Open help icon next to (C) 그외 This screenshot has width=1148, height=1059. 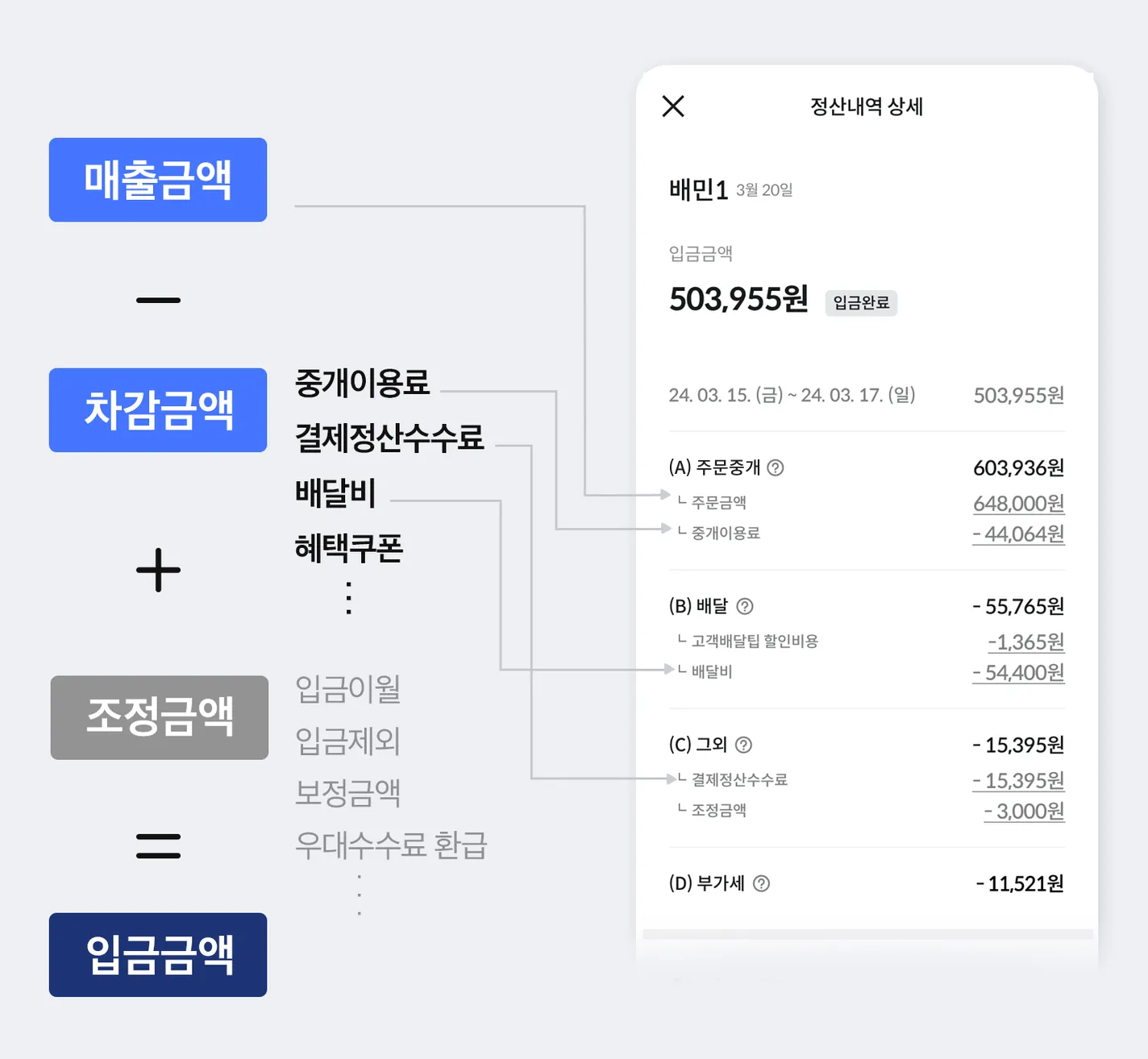tap(744, 745)
